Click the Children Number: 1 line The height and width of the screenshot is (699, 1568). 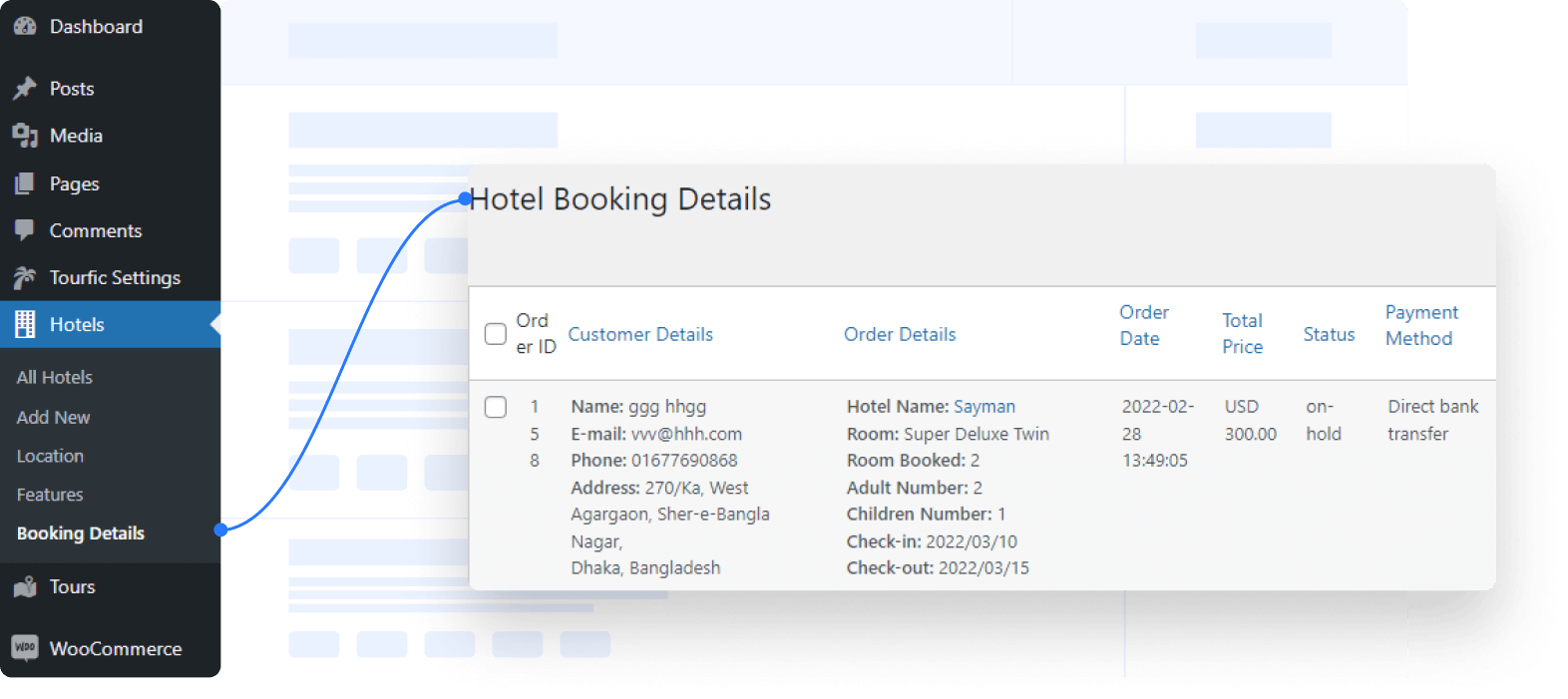click(x=927, y=515)
